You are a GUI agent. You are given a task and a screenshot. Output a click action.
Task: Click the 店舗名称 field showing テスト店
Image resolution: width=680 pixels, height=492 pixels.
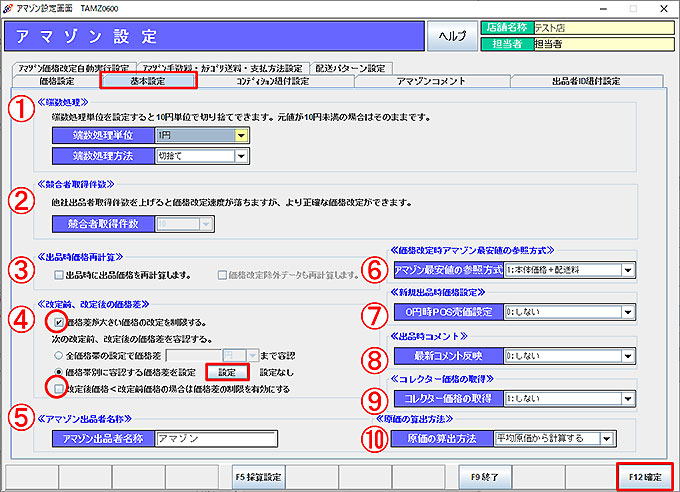click(604, 28)
